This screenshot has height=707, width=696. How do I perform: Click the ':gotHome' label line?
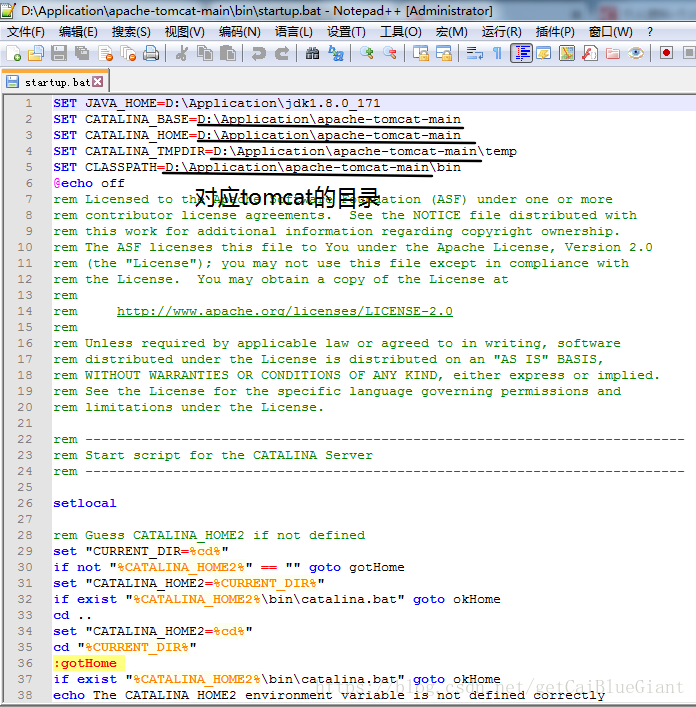coord(85,663)
